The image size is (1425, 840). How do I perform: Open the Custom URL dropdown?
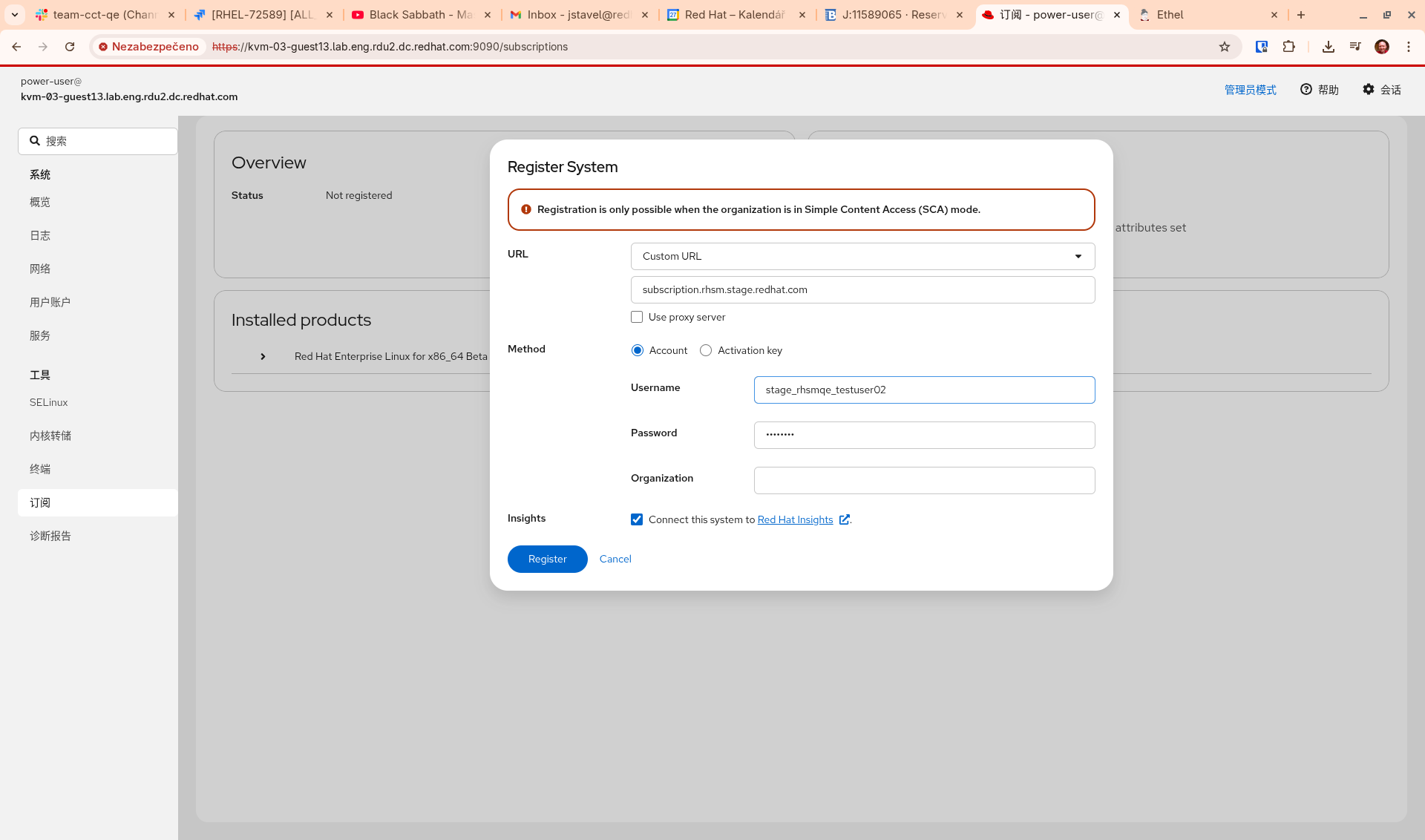862,256
